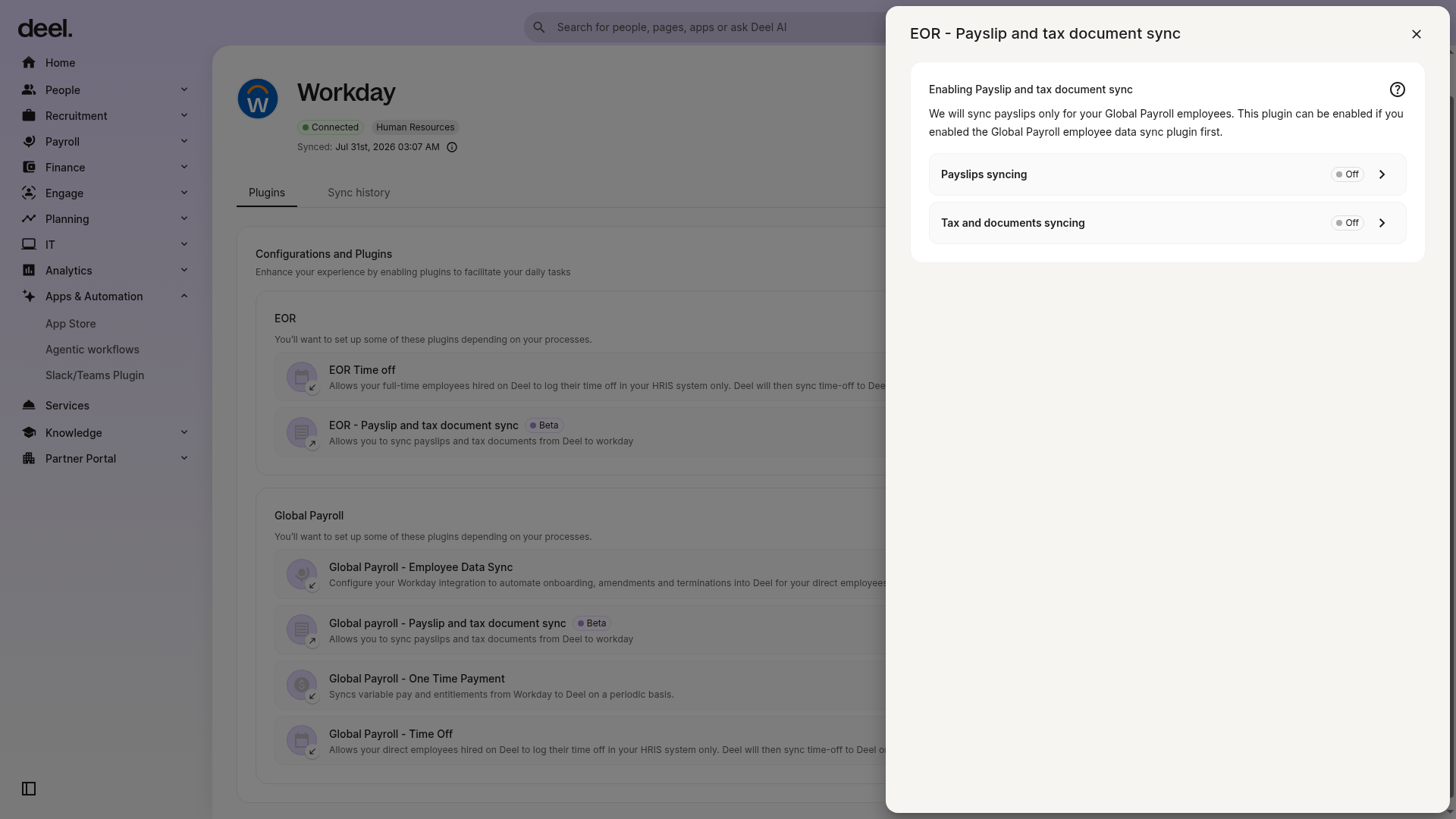Expand the Knowledge menu chevron
The width and height of the screenshot is (1456, 819).
pyautogui.click(x=184, y=432)
